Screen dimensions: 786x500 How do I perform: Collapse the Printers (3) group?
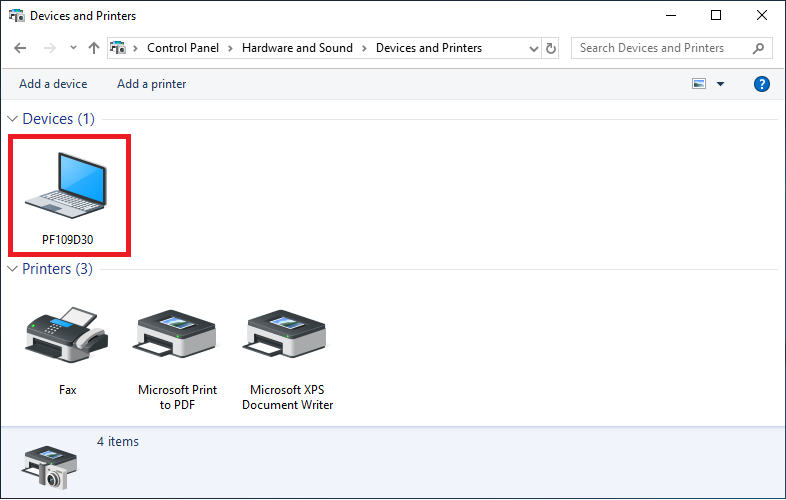[13, 269]
